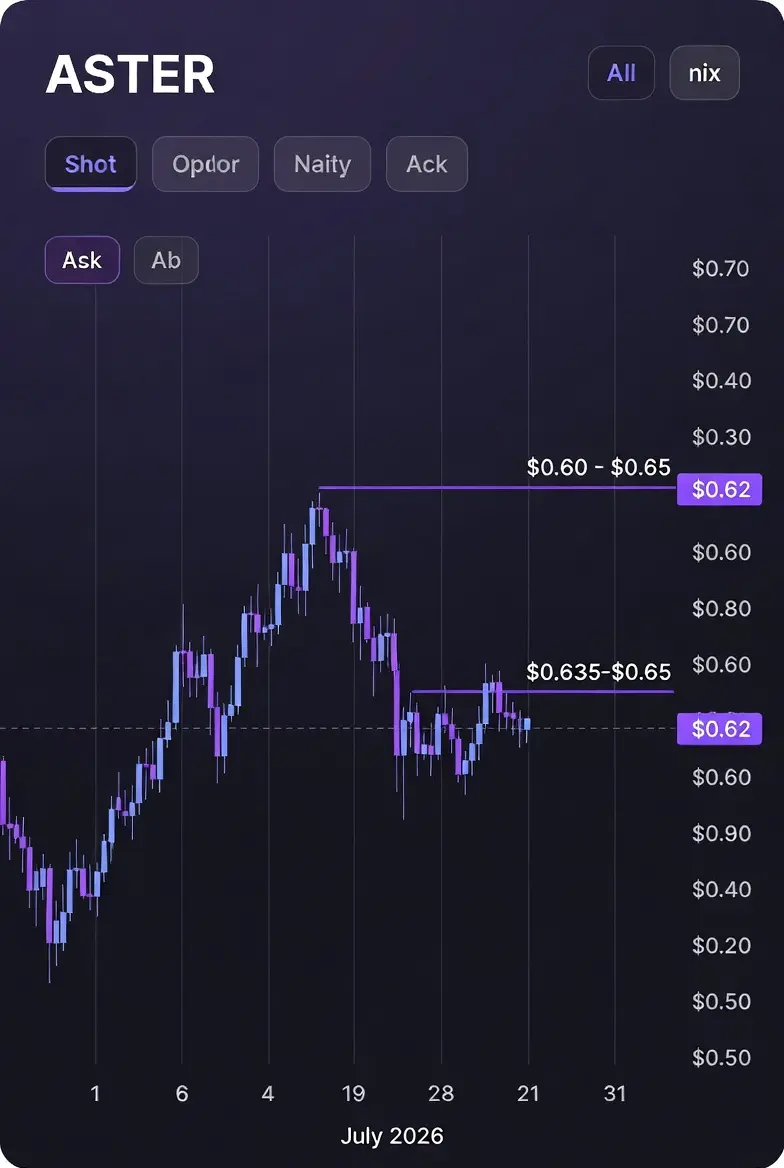
Task: Switch to the Opdor tab
Action: click(206, 164)
